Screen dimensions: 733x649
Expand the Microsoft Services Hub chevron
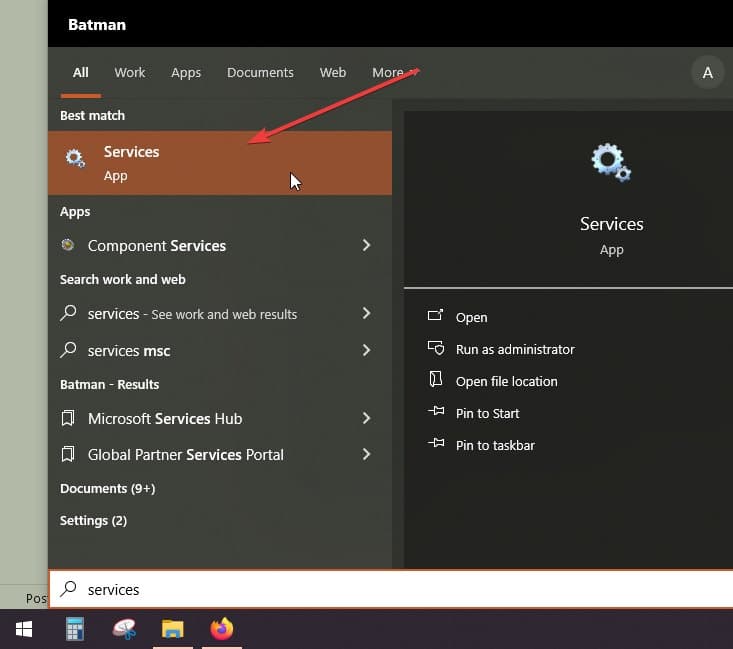366,418
